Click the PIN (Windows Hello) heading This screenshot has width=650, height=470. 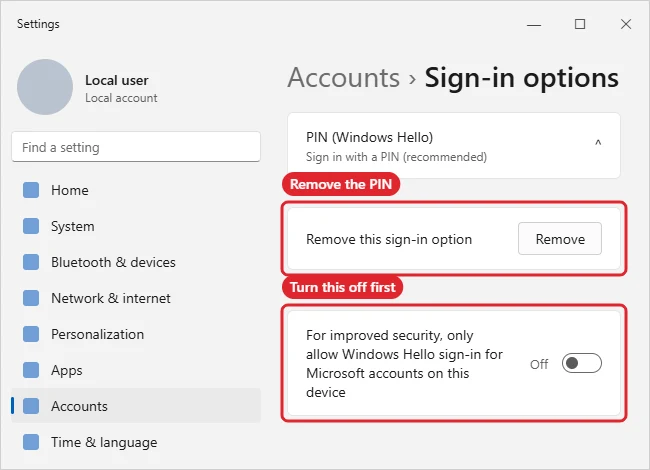(369, 137)
